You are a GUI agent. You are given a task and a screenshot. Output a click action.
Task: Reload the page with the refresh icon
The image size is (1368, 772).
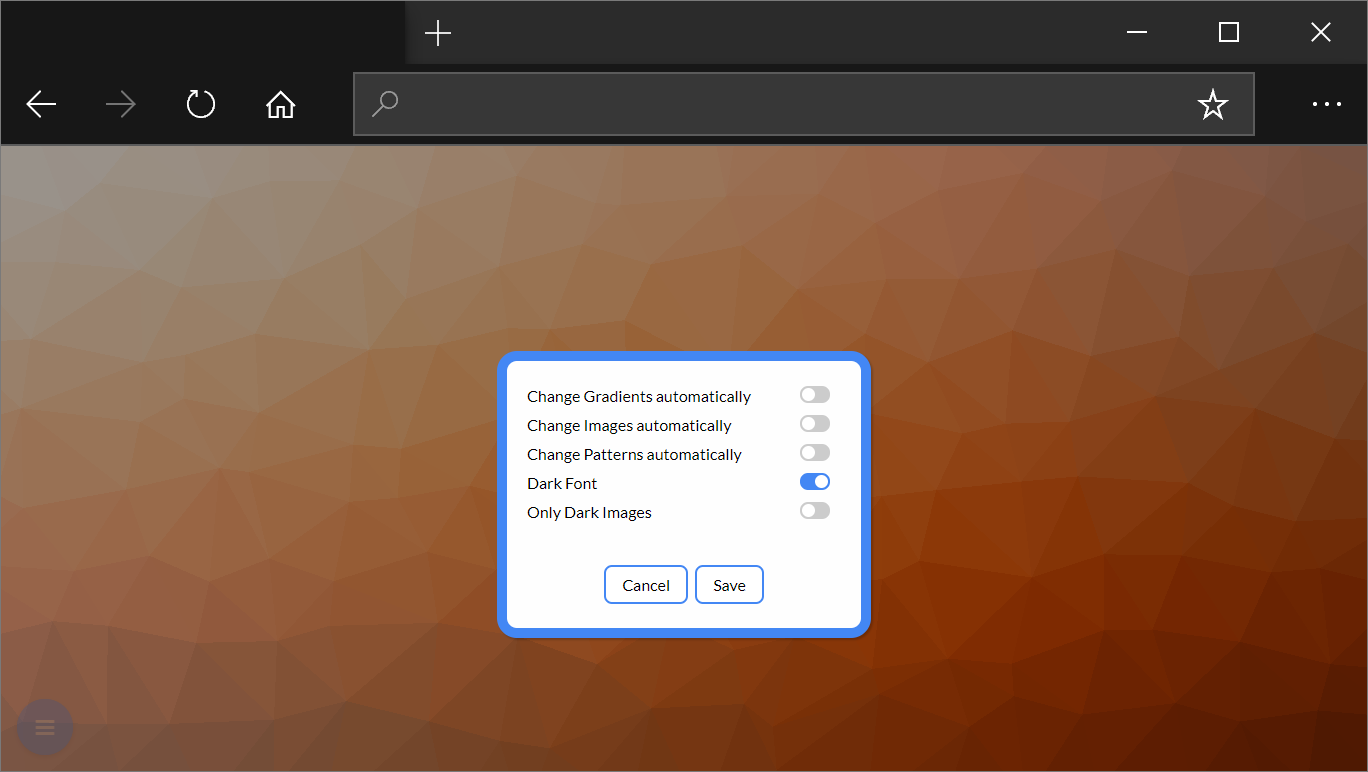(201, 104)
